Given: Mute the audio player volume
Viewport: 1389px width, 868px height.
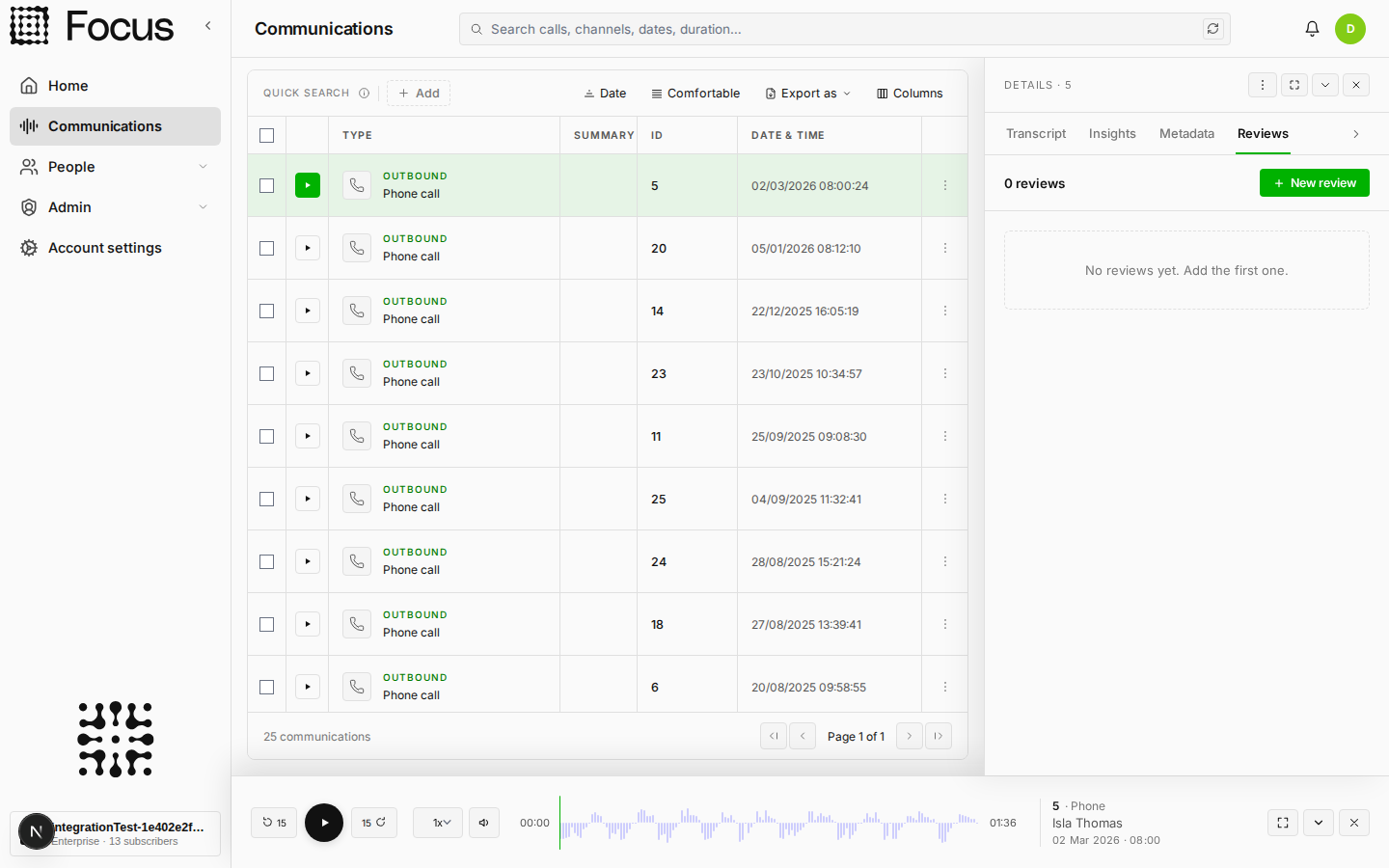Looking at the screenshot, I should pos(484,823).
